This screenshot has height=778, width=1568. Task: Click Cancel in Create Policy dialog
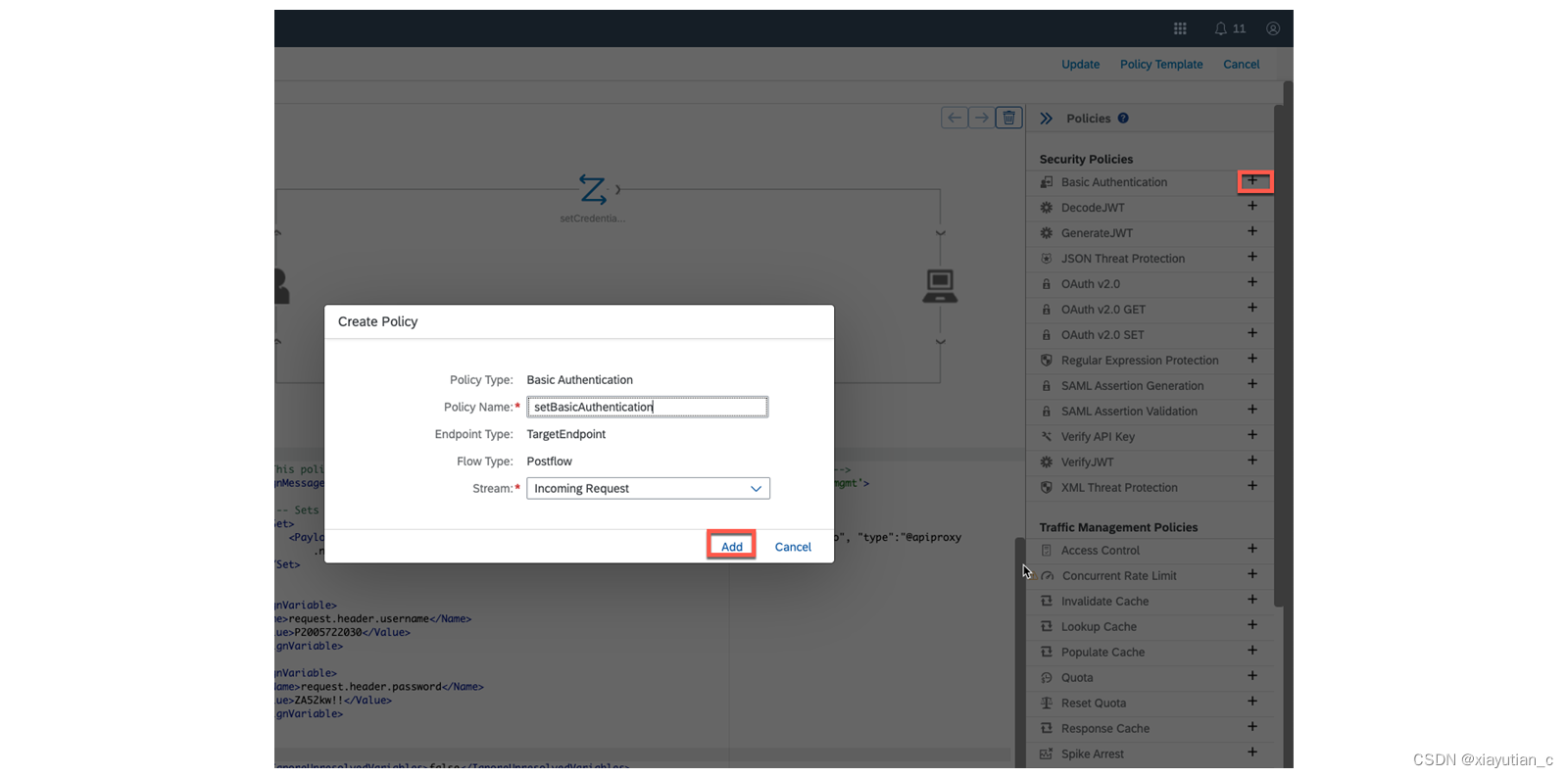(x=793, y=547)
